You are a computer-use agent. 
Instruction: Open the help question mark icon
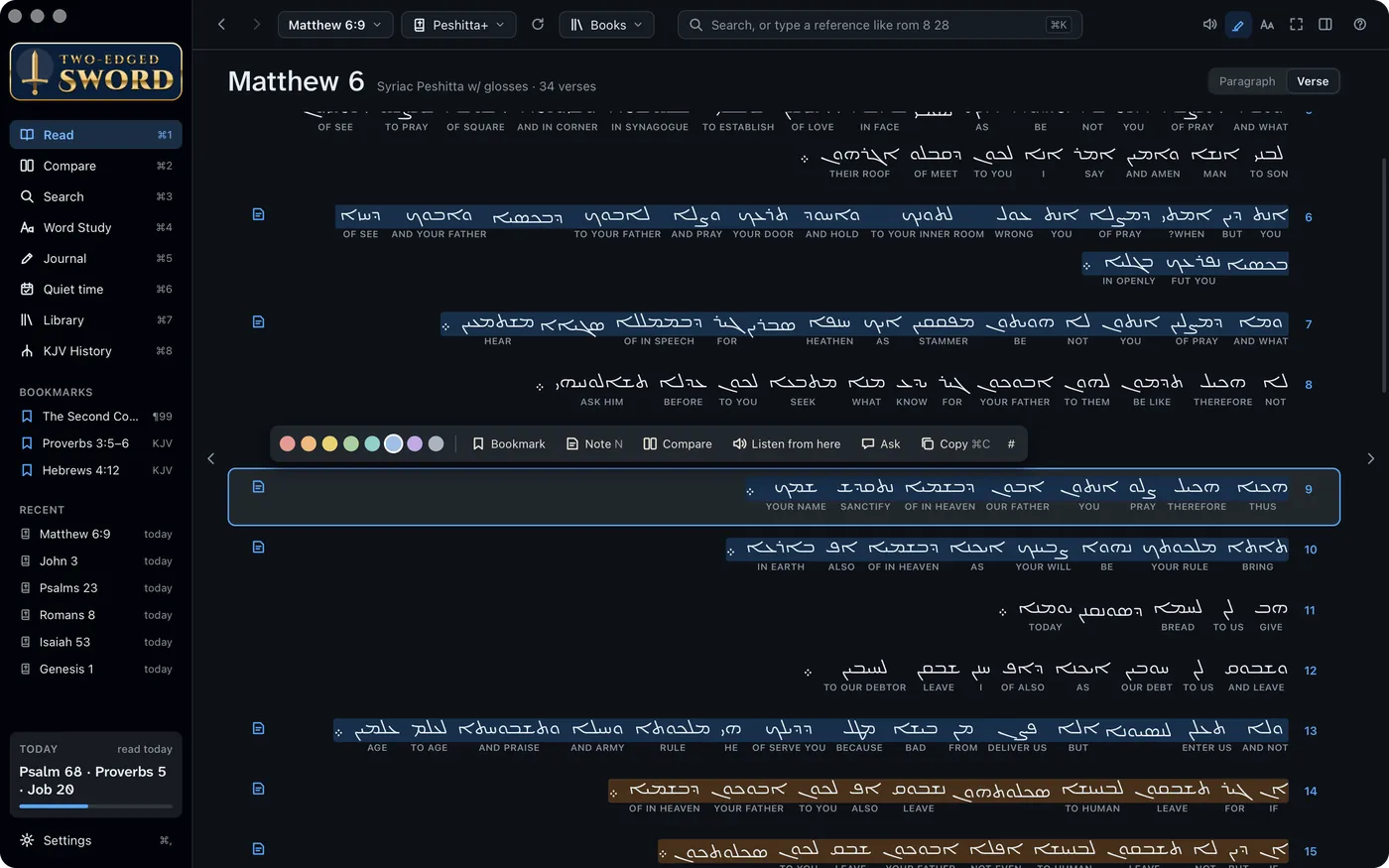1360,25
